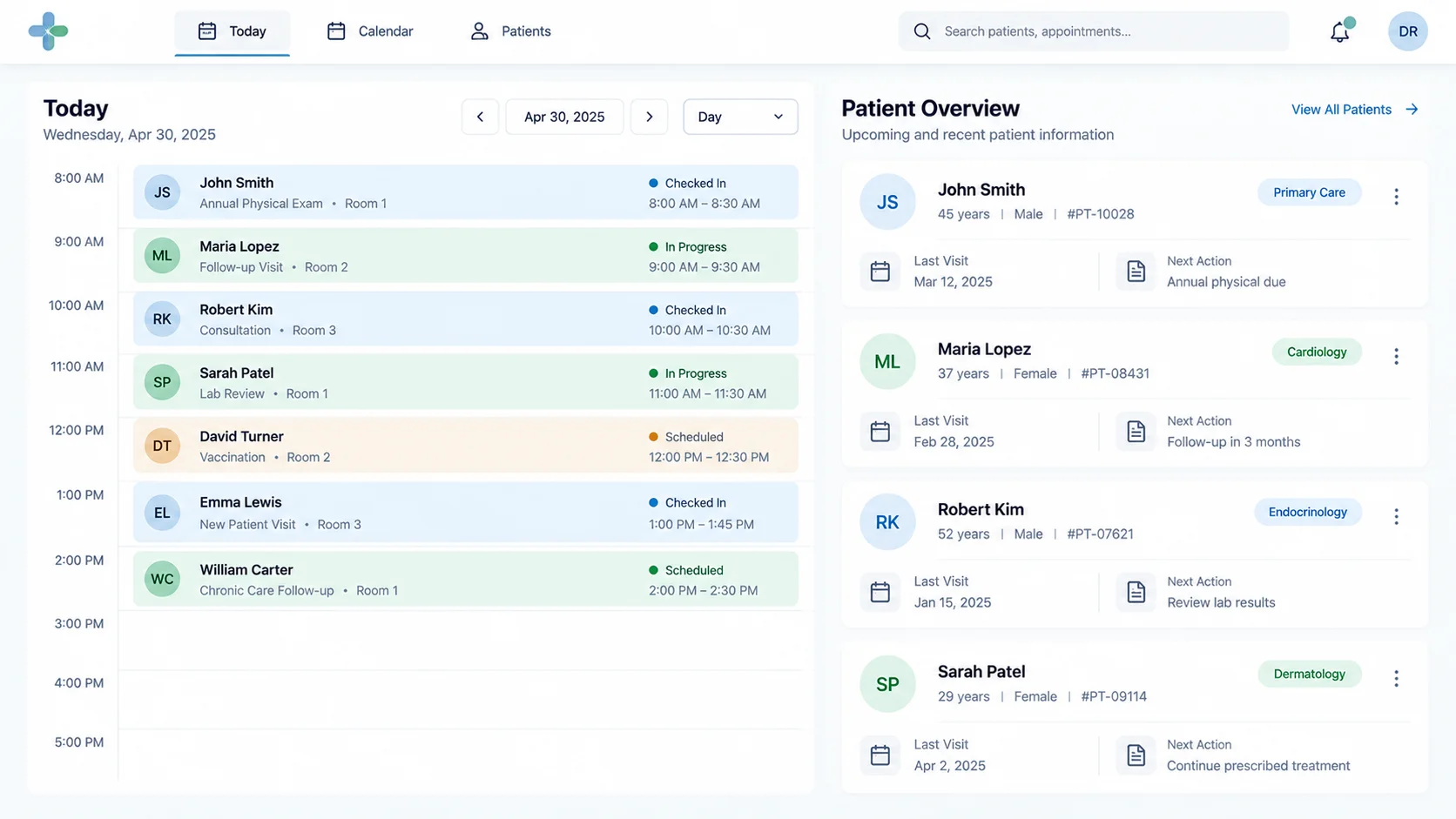Open Robert Kim card more options
The width and height of the screenshot is (1456, 819).
click(x=1396, y=516)
